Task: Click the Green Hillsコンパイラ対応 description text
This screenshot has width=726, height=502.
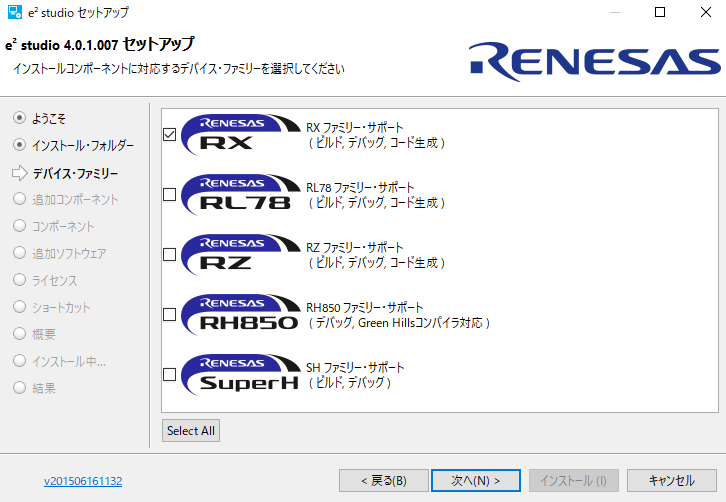Action: click(x=420, y=323)
